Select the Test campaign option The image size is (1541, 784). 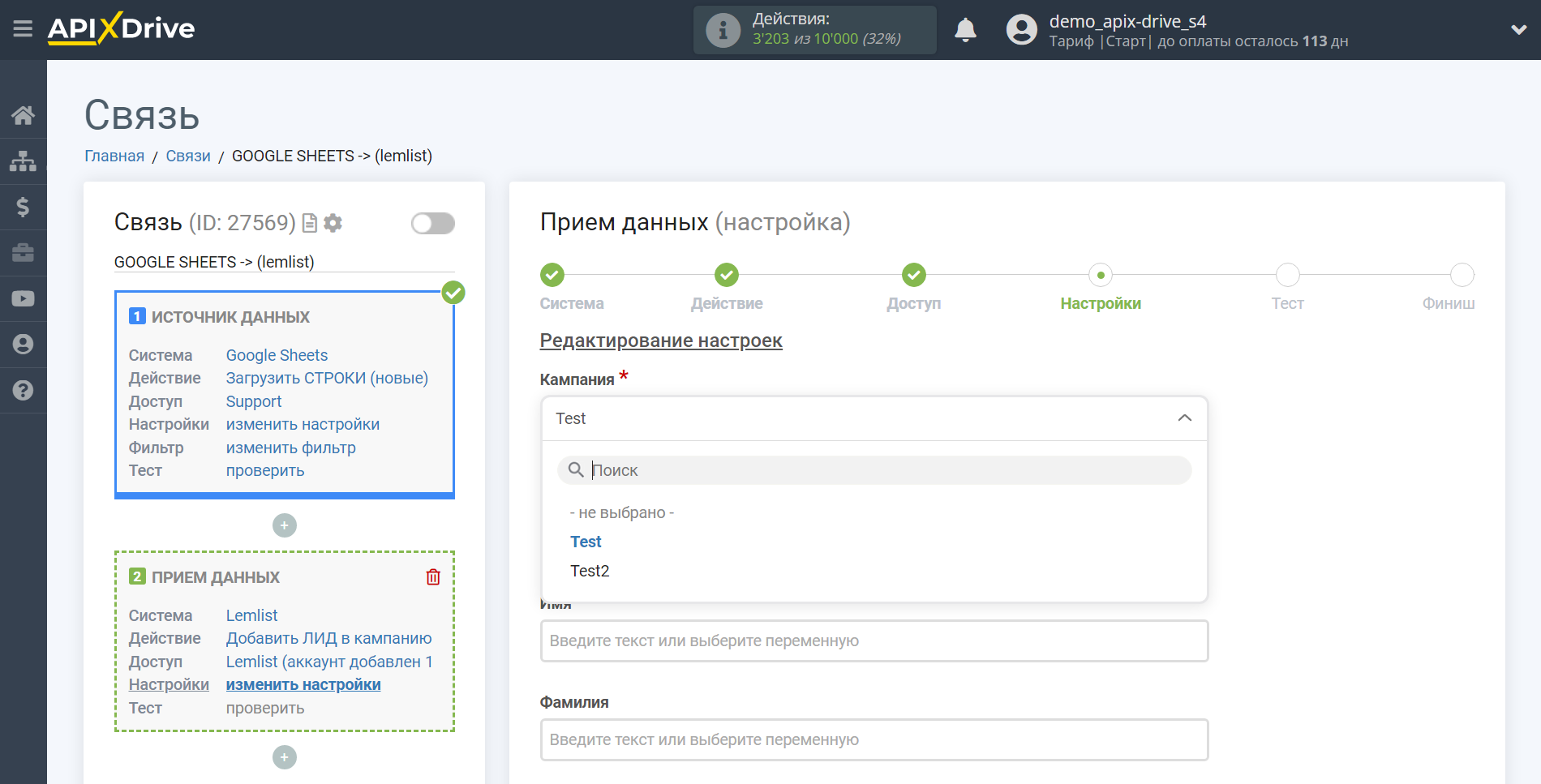586,542
